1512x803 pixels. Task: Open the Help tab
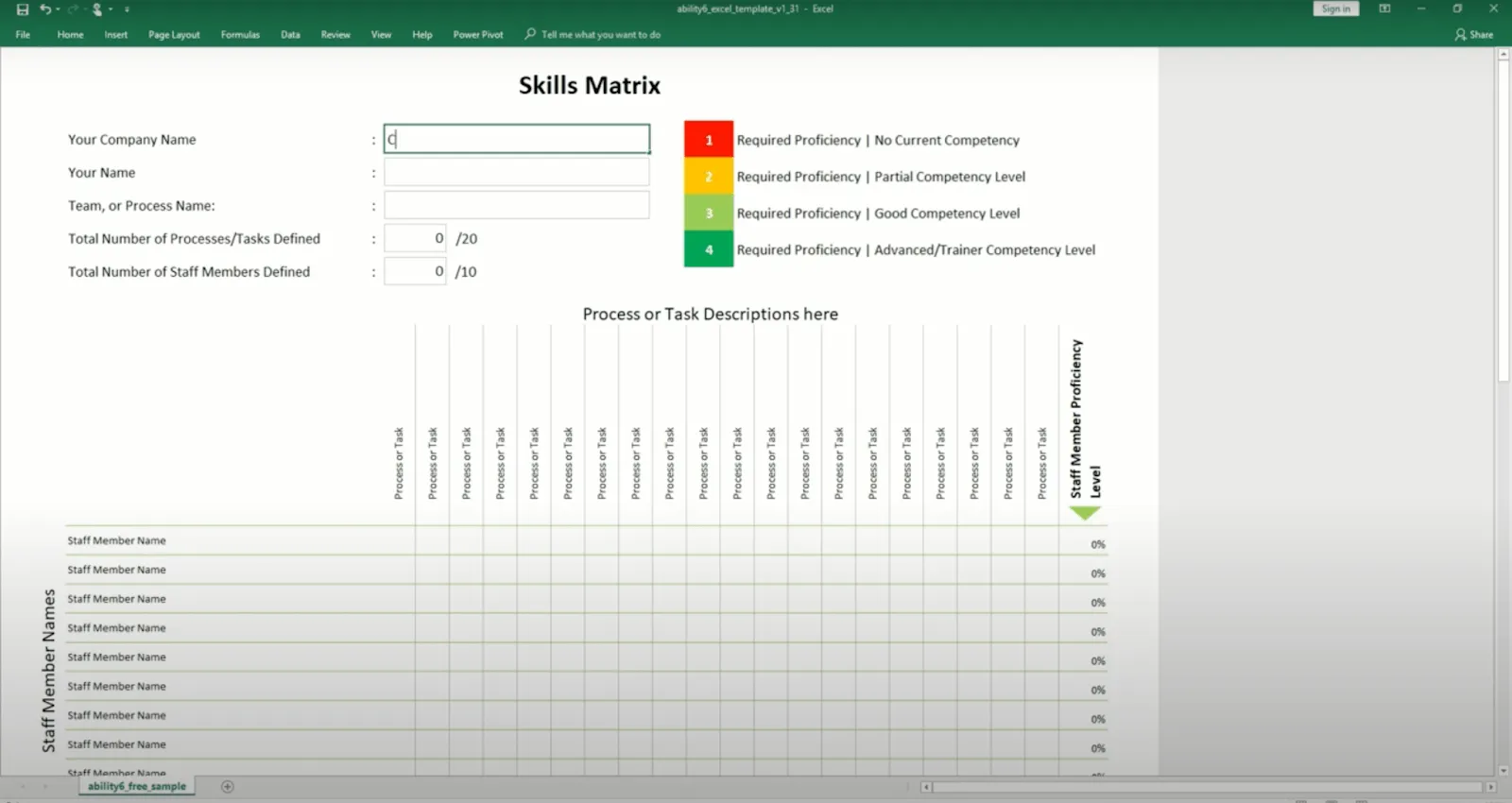[x=422, y=35]
